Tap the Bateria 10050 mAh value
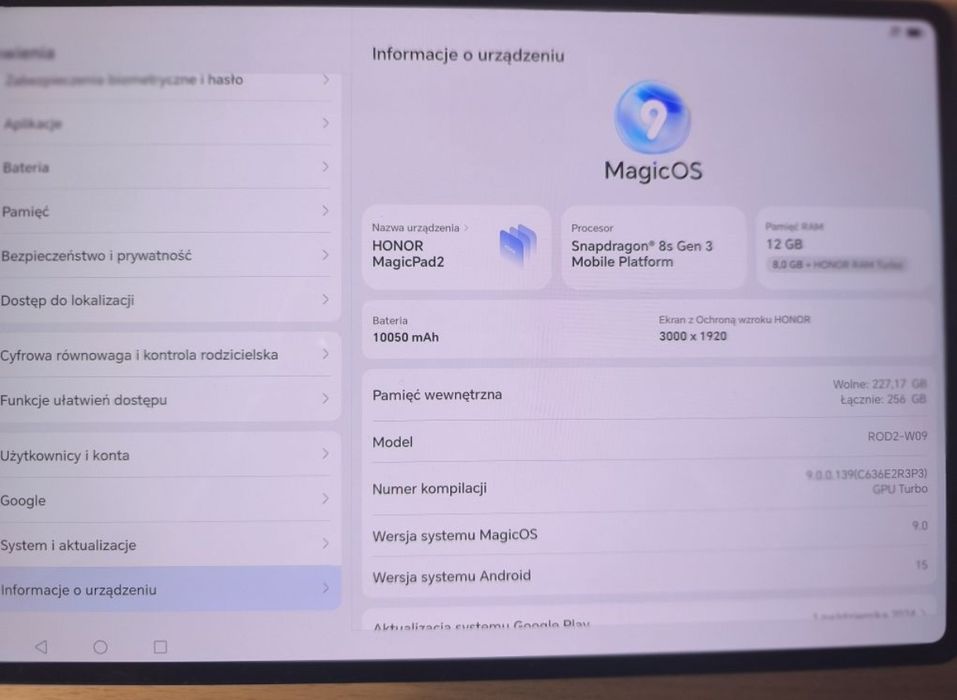 click(405, 337)
